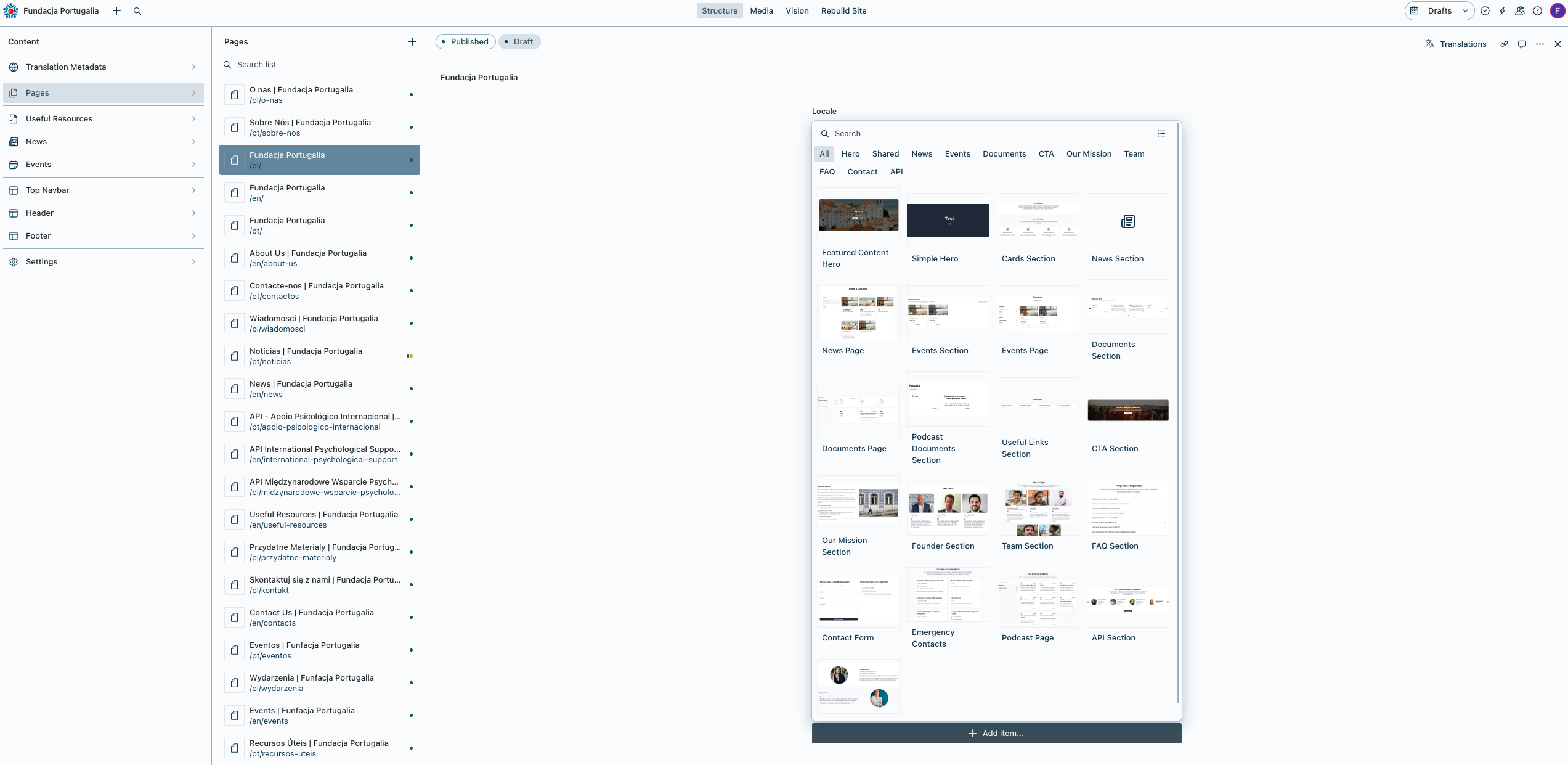The image size is (1568, 765).
Task: Open the comments icon in document header
Action: pyautogui.click(x=1522, y=44)
